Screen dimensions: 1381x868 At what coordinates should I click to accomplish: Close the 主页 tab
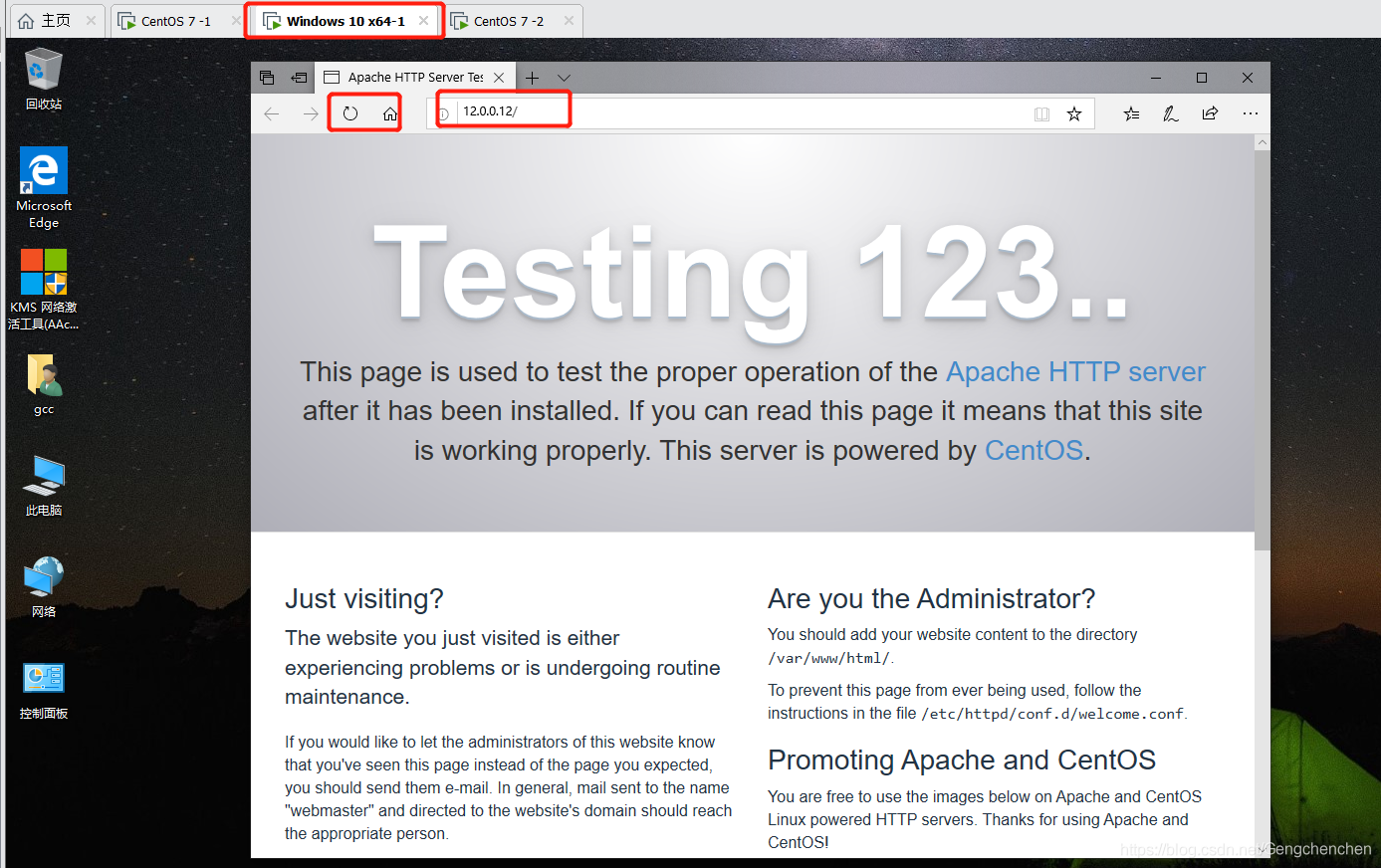91,21
